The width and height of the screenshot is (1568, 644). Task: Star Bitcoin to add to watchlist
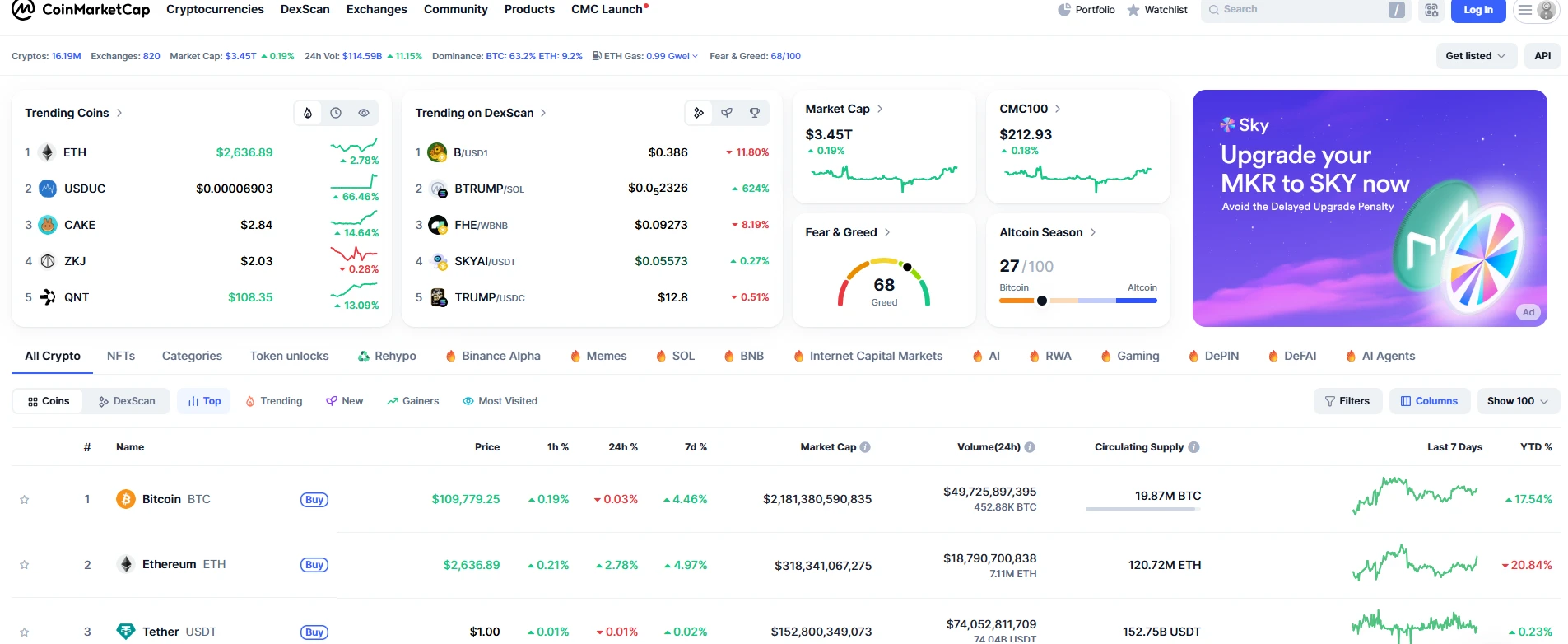(25, 500)
